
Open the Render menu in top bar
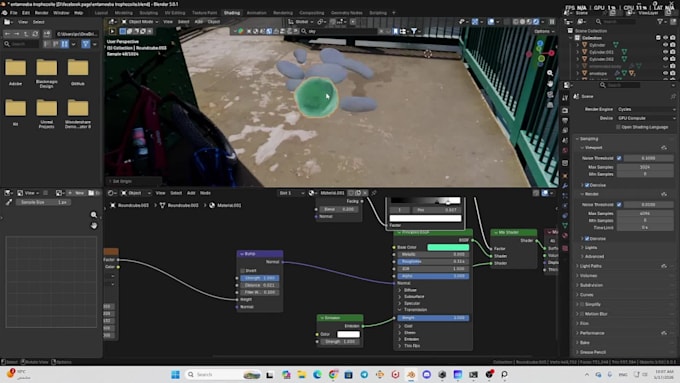(x=42, y=13)
